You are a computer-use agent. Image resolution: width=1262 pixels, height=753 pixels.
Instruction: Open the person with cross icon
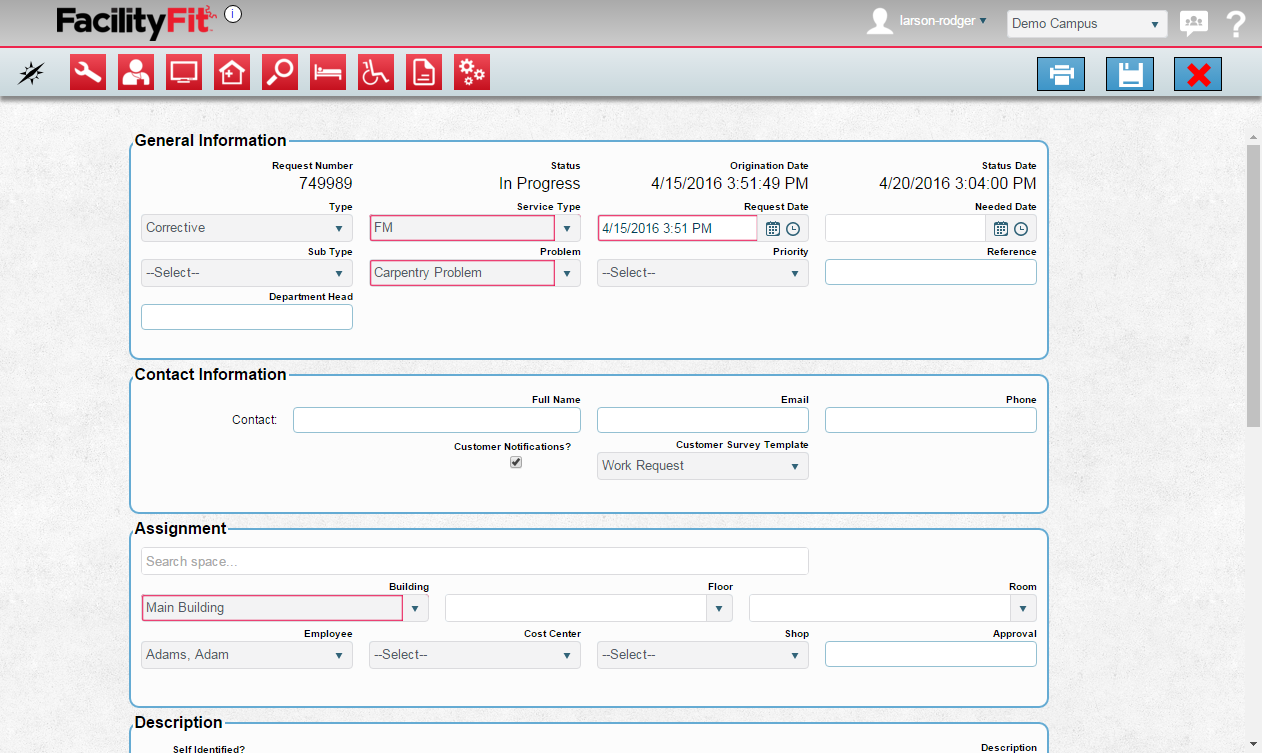[136, 72]
